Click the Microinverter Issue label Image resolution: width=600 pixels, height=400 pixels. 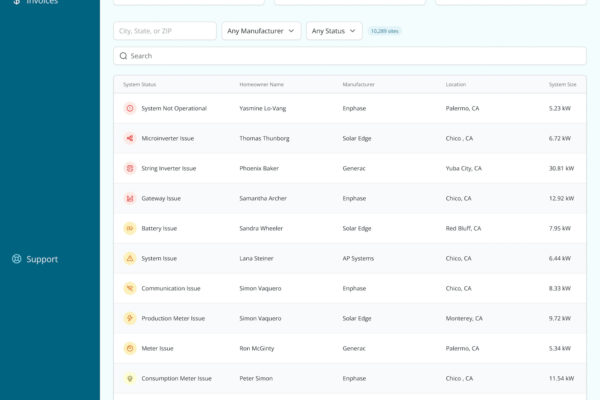point(168,138)
